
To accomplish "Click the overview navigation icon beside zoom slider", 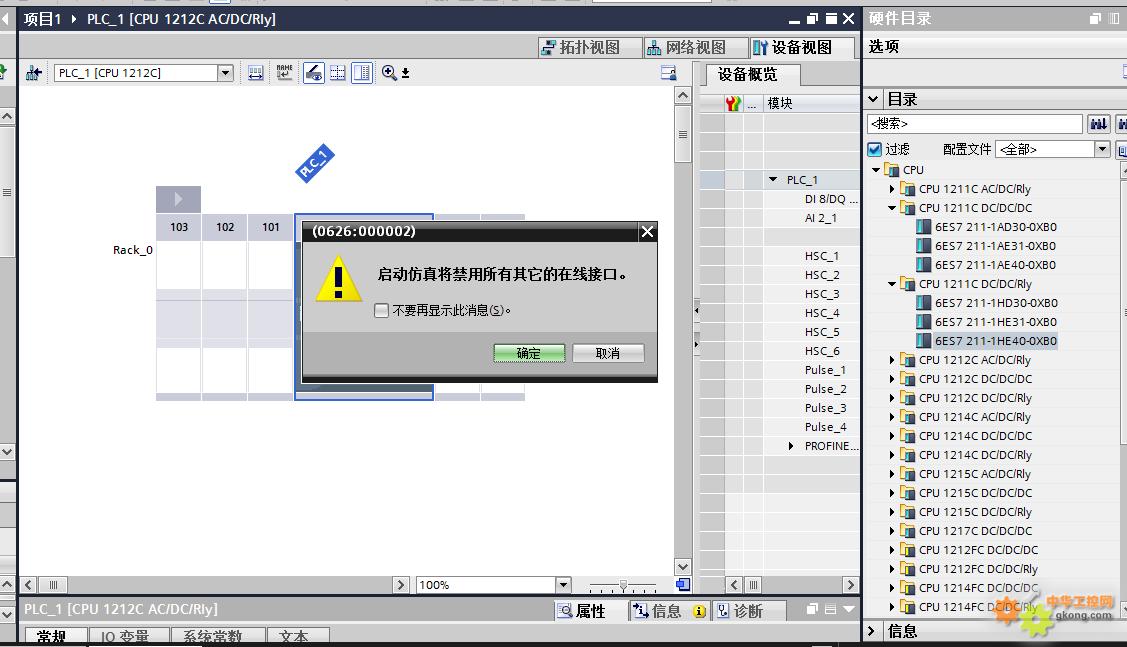I will tap(683, 584).
